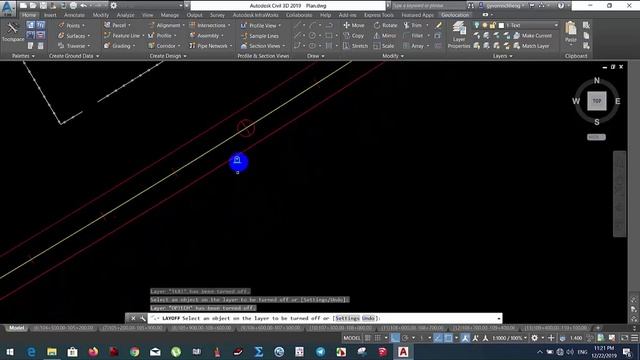Click the N direction on the compass
The height and width of the screenshot is (360, 640).
(x=597, y=80)
